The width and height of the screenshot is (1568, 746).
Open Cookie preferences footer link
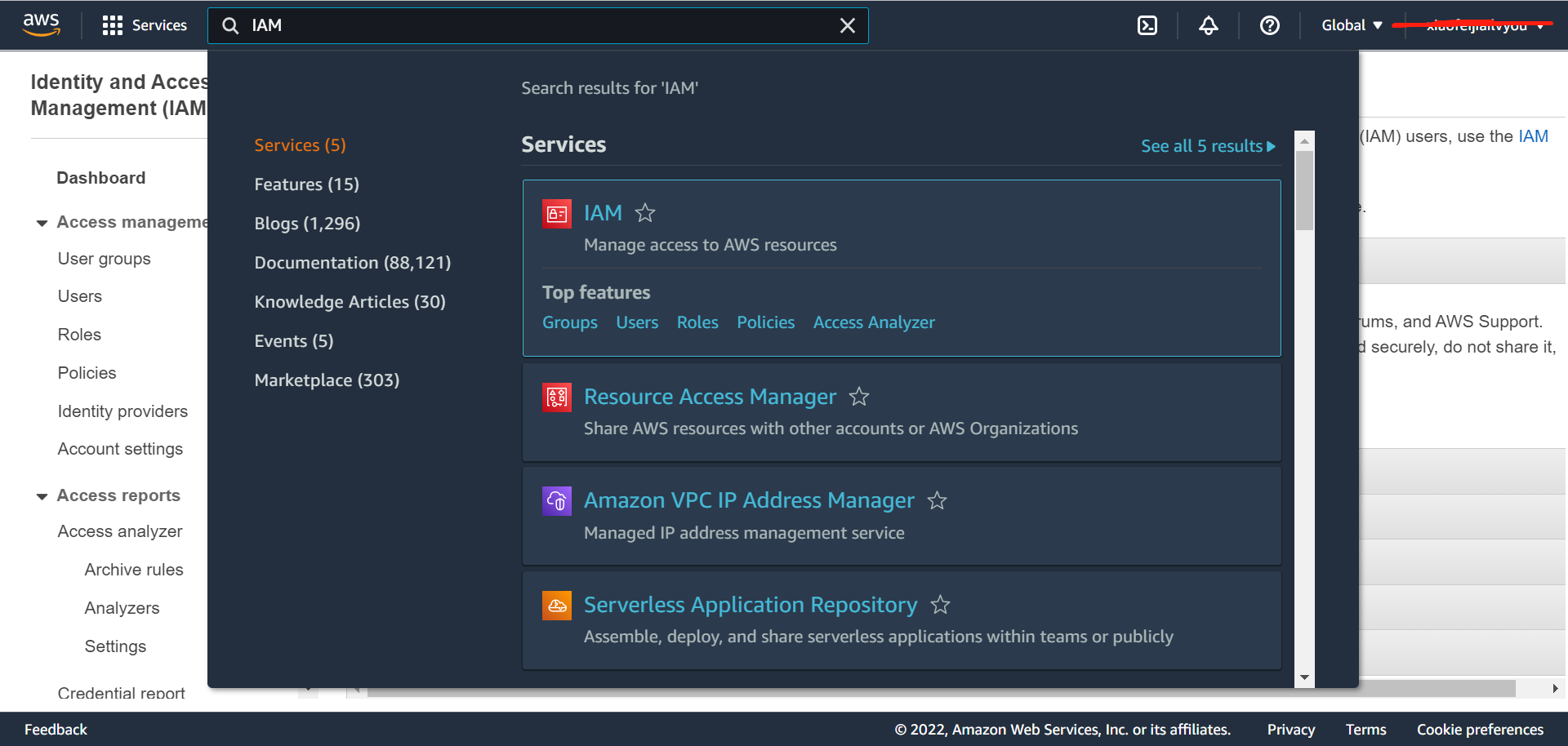point(1480,730)
